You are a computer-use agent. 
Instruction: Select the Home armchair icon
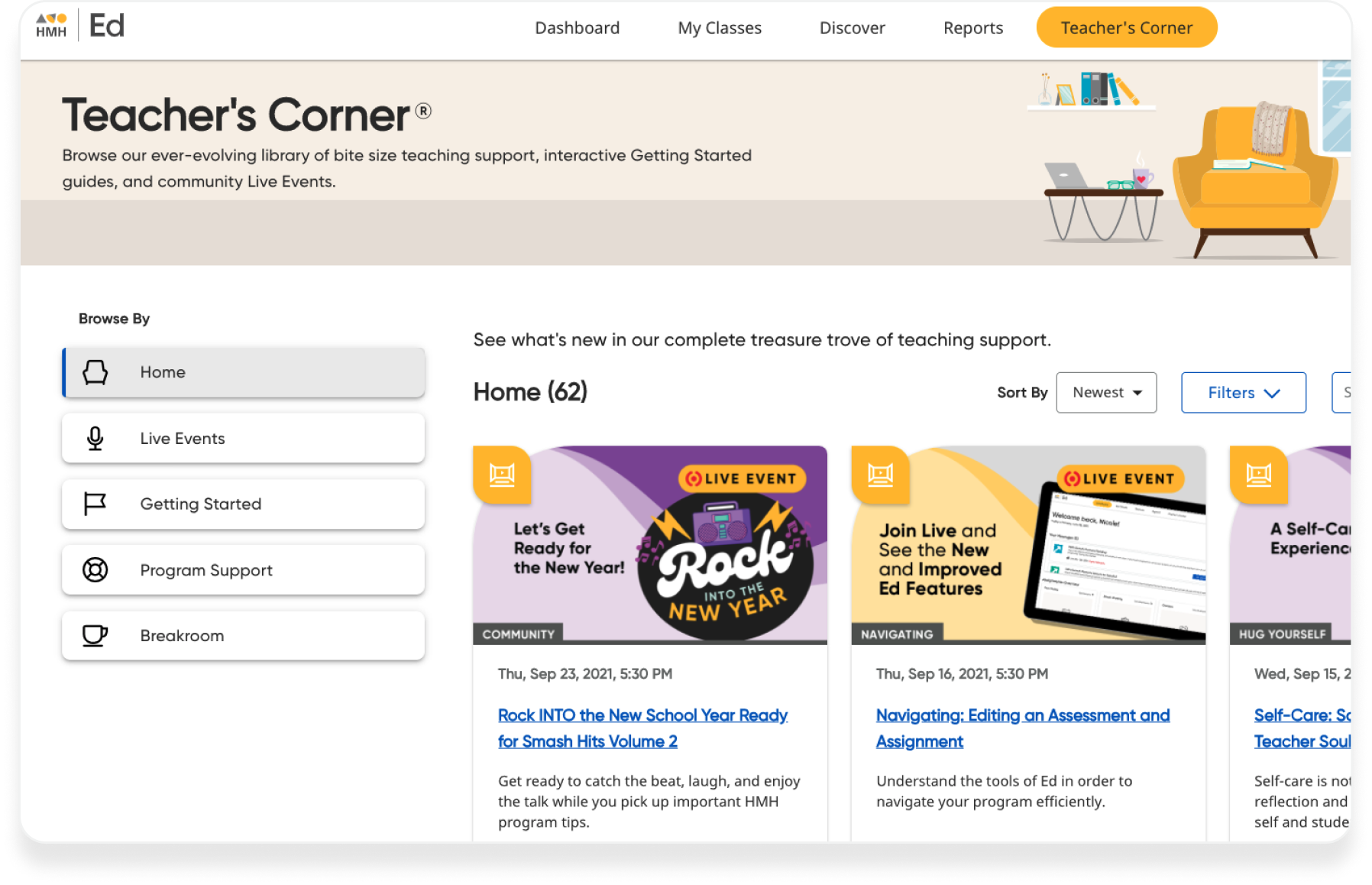point(95,372)
